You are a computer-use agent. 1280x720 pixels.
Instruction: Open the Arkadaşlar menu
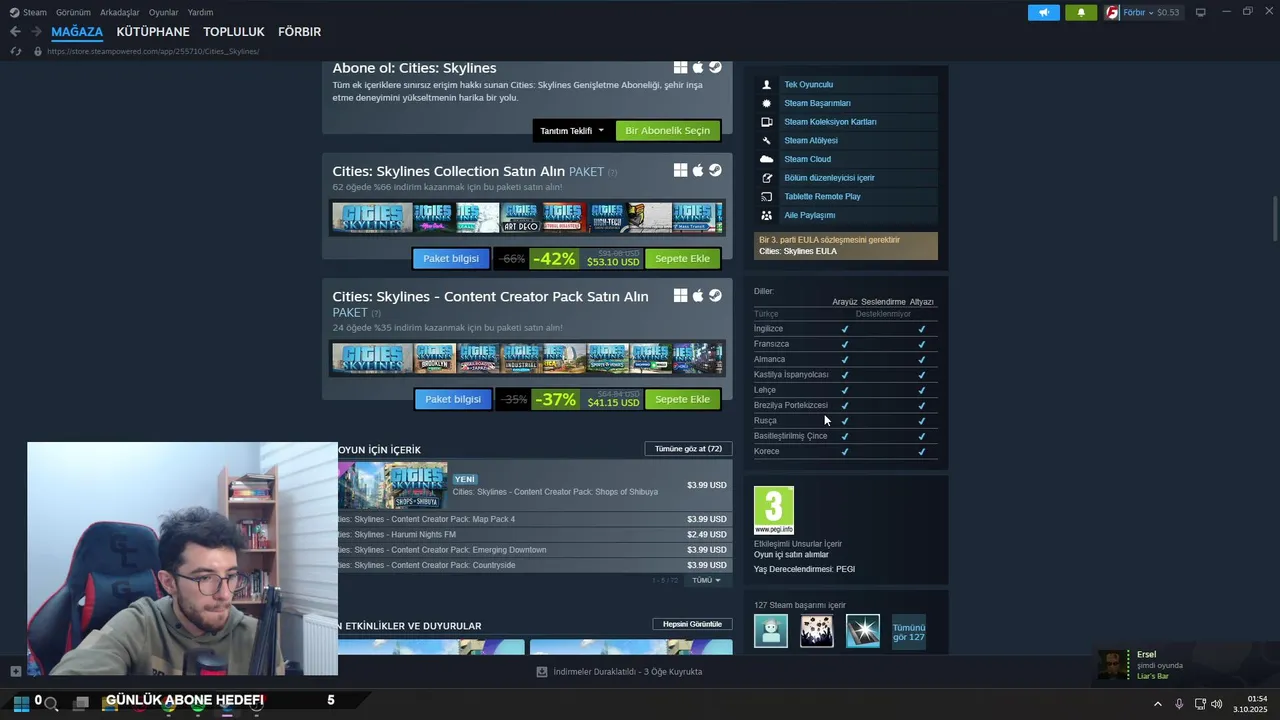[x=120, y=12]
